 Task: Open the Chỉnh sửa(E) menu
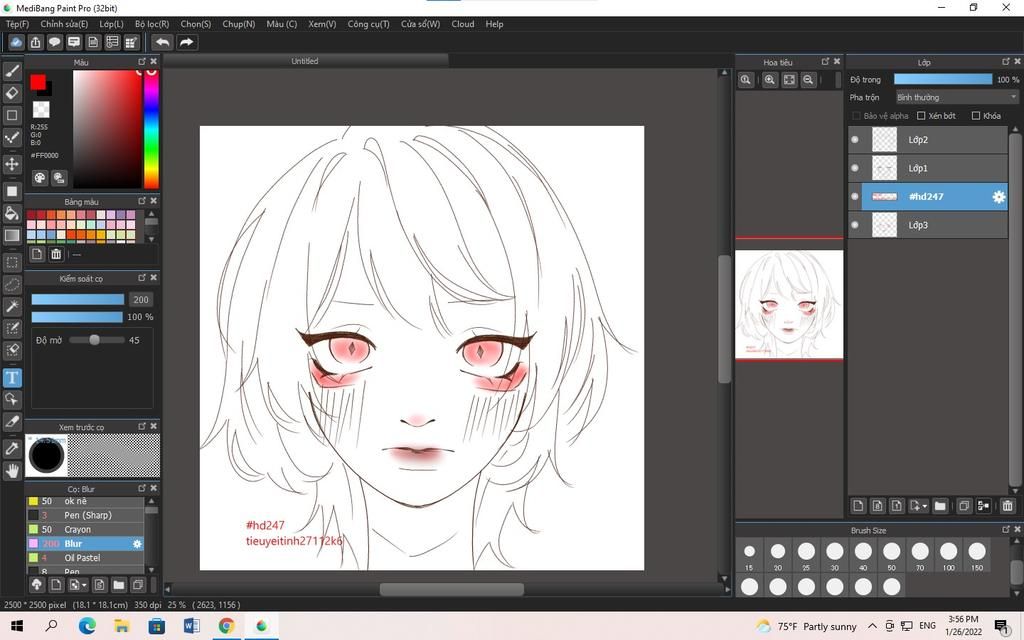coord(64,24)
